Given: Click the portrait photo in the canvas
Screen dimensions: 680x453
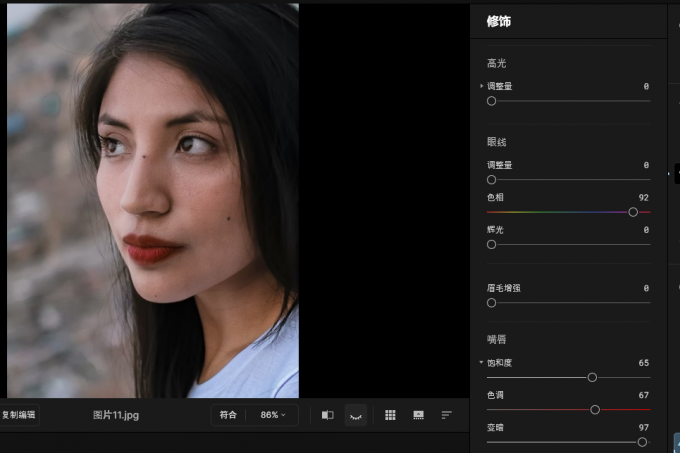Looking at the screenshot, I should (153, 201).
